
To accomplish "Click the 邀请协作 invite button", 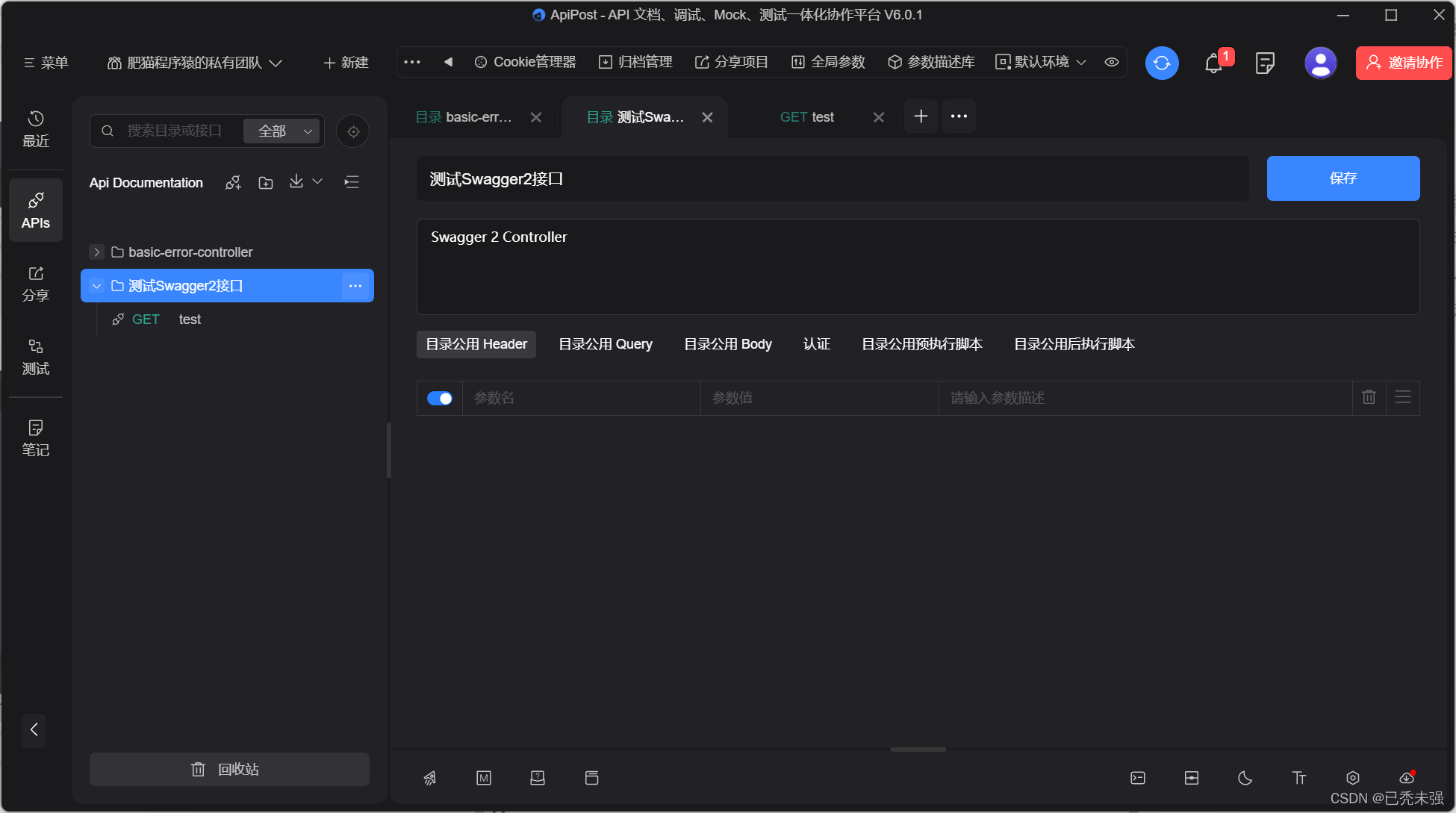I will (x=1404, y=63).
